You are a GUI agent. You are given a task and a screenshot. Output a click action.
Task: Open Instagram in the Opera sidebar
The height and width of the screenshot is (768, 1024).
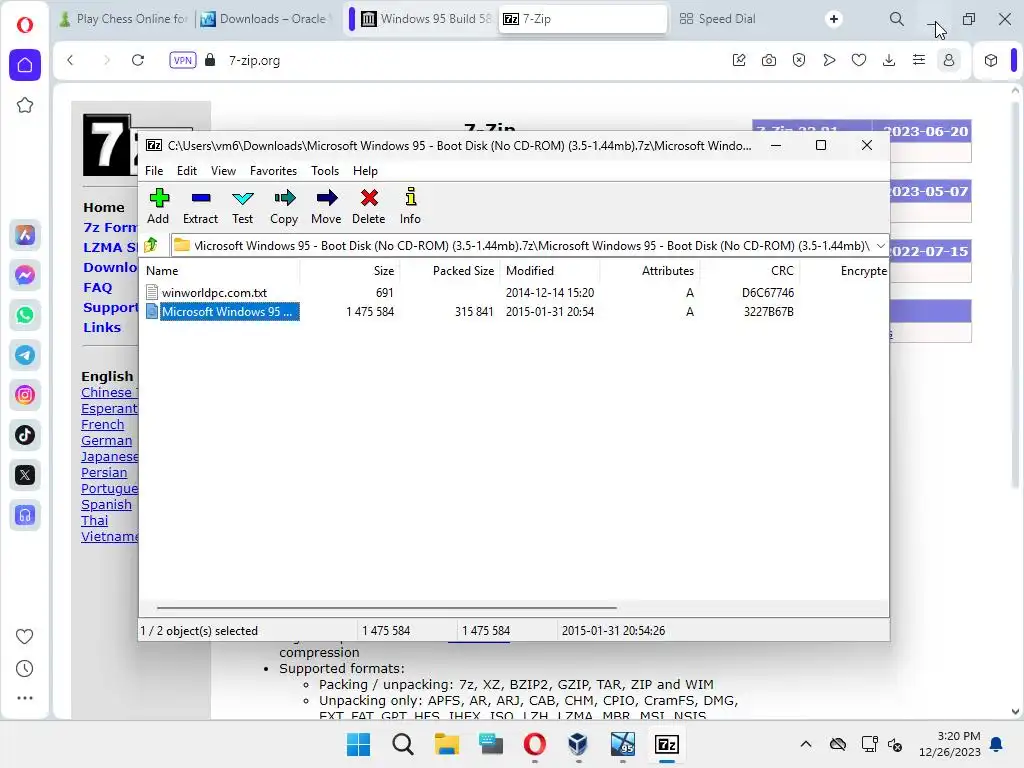point(25,395)
